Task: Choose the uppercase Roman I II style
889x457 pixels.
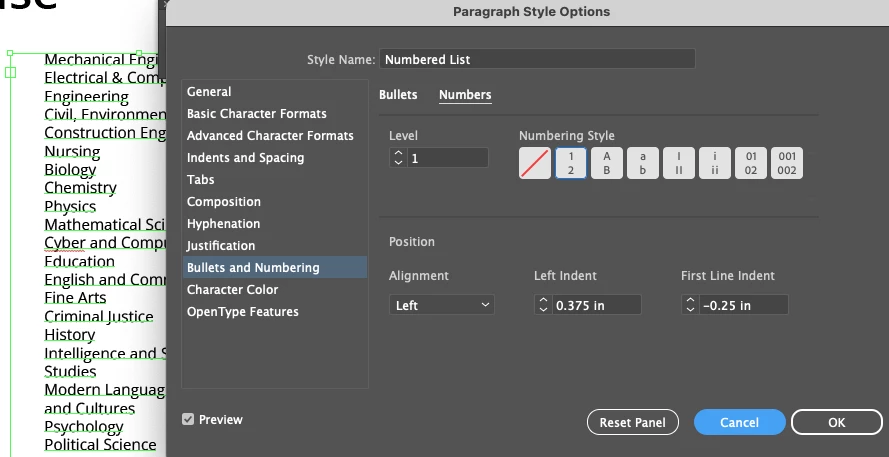Action: 679,163
